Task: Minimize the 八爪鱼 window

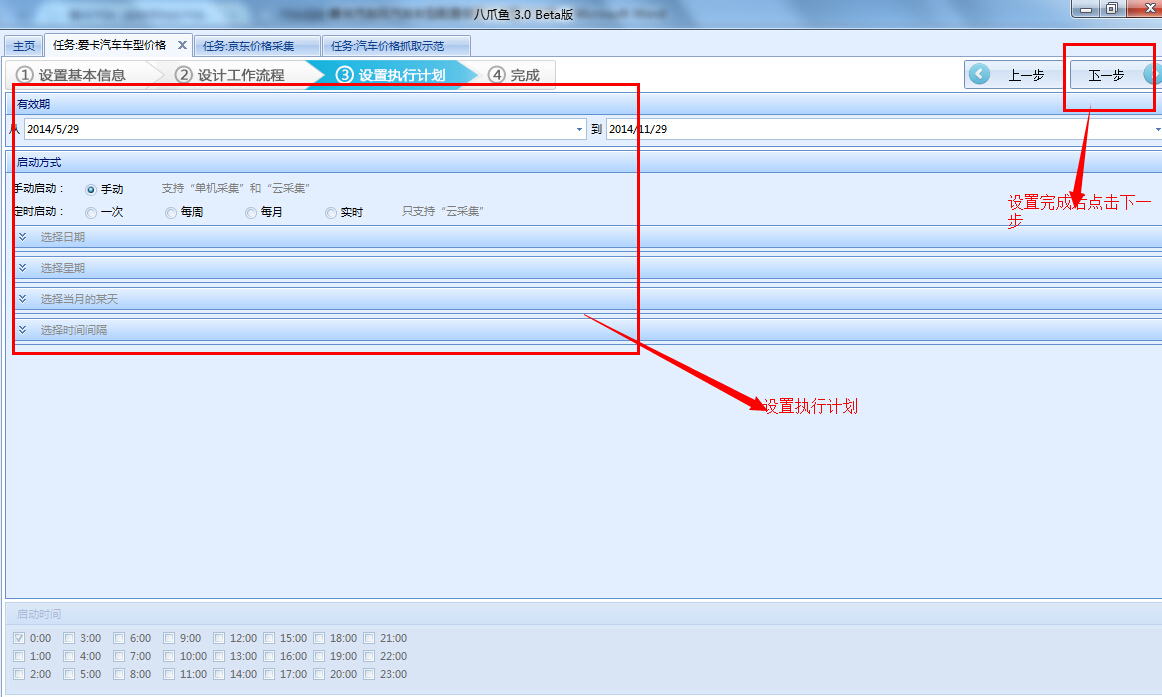Action: click(x=1086, y=9)
